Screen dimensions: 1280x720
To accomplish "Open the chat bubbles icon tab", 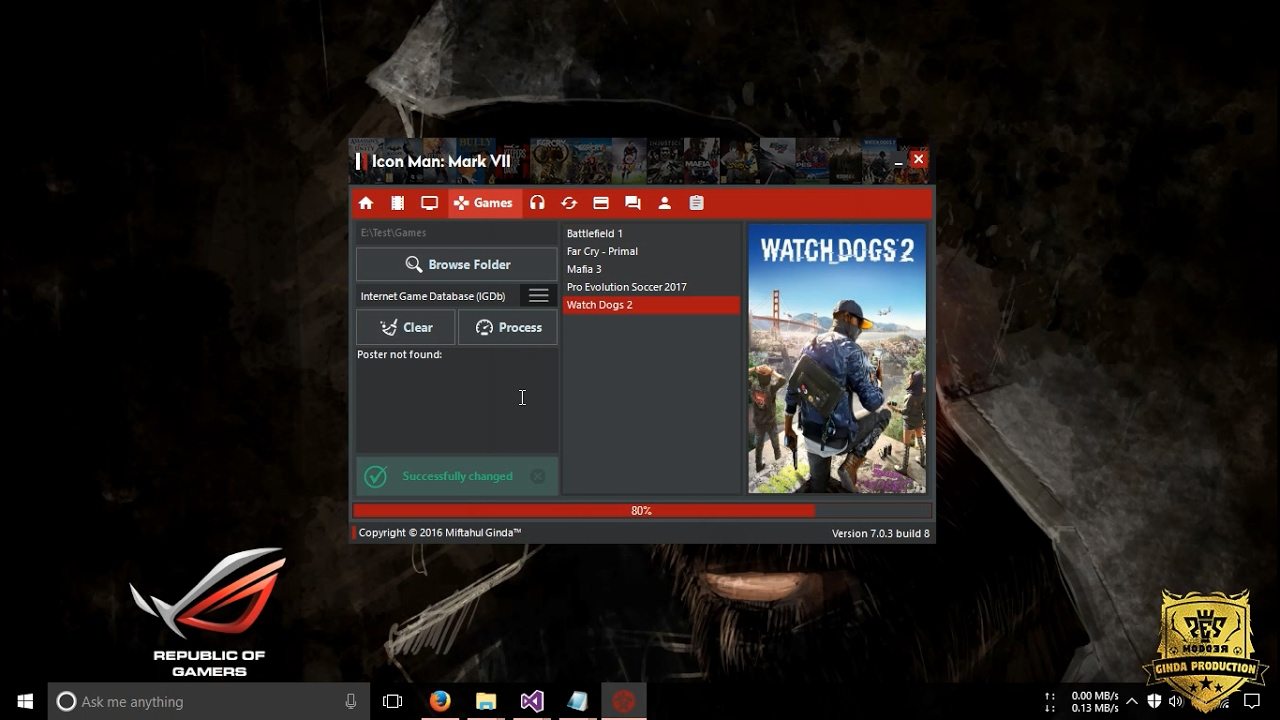I will tap(633, 203).
